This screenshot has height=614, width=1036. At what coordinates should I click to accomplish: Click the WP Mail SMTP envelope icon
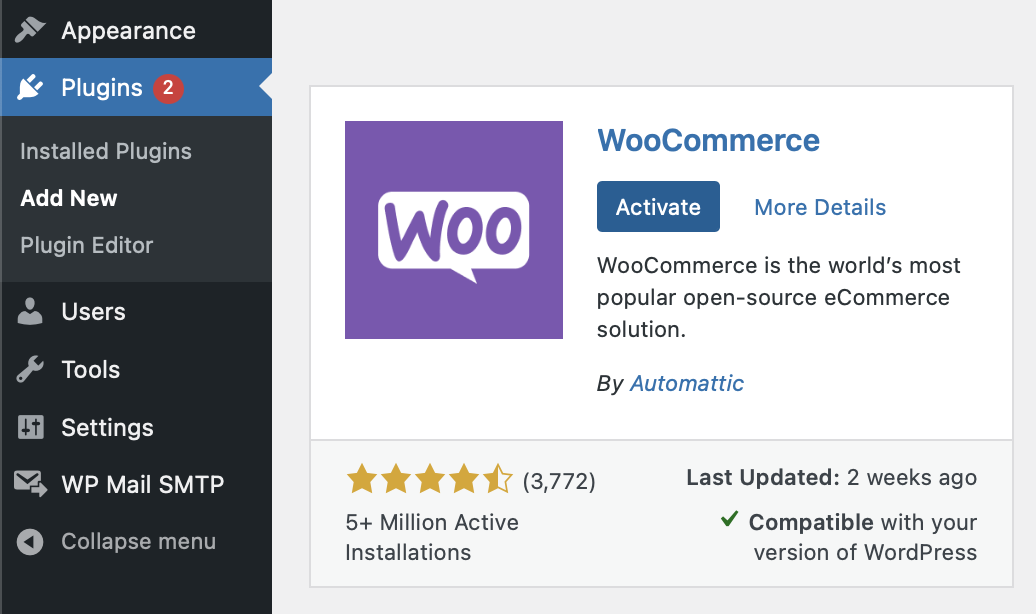31,485
